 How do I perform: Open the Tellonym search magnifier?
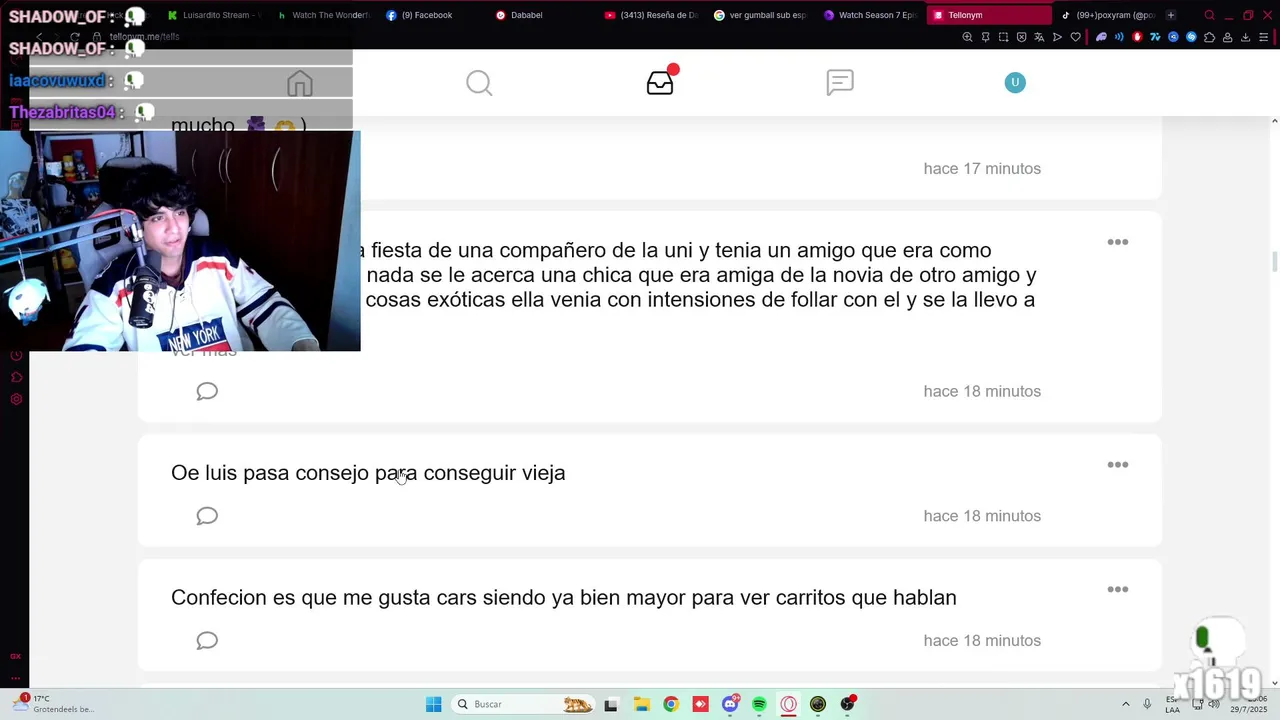pos(479,83)
